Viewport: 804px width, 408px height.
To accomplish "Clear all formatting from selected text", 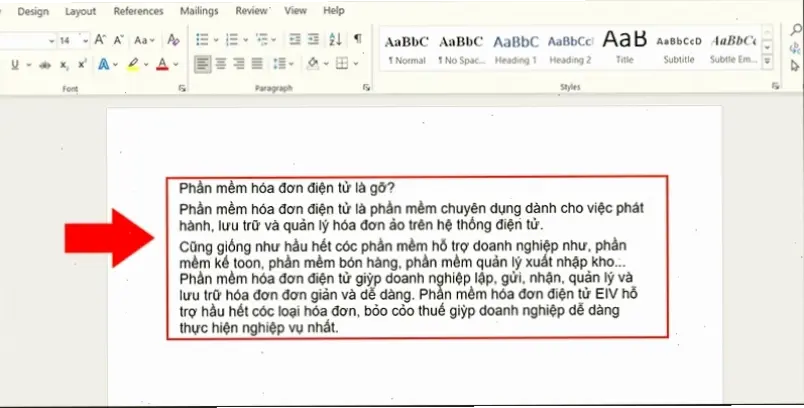I will tap(173, 39).
